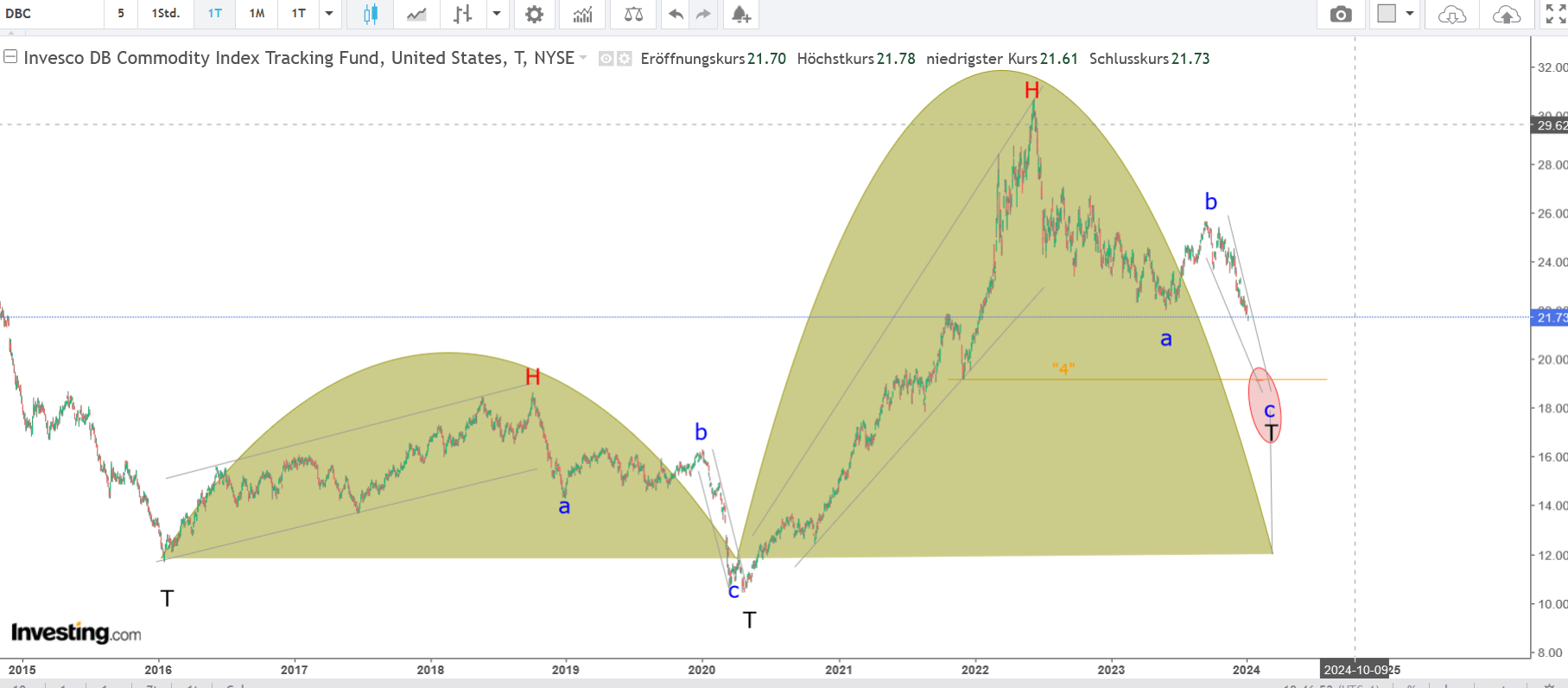Select the 1Std. hourly interval
This screenshot has width=1568, height=688.
click(x=165, y=14)
